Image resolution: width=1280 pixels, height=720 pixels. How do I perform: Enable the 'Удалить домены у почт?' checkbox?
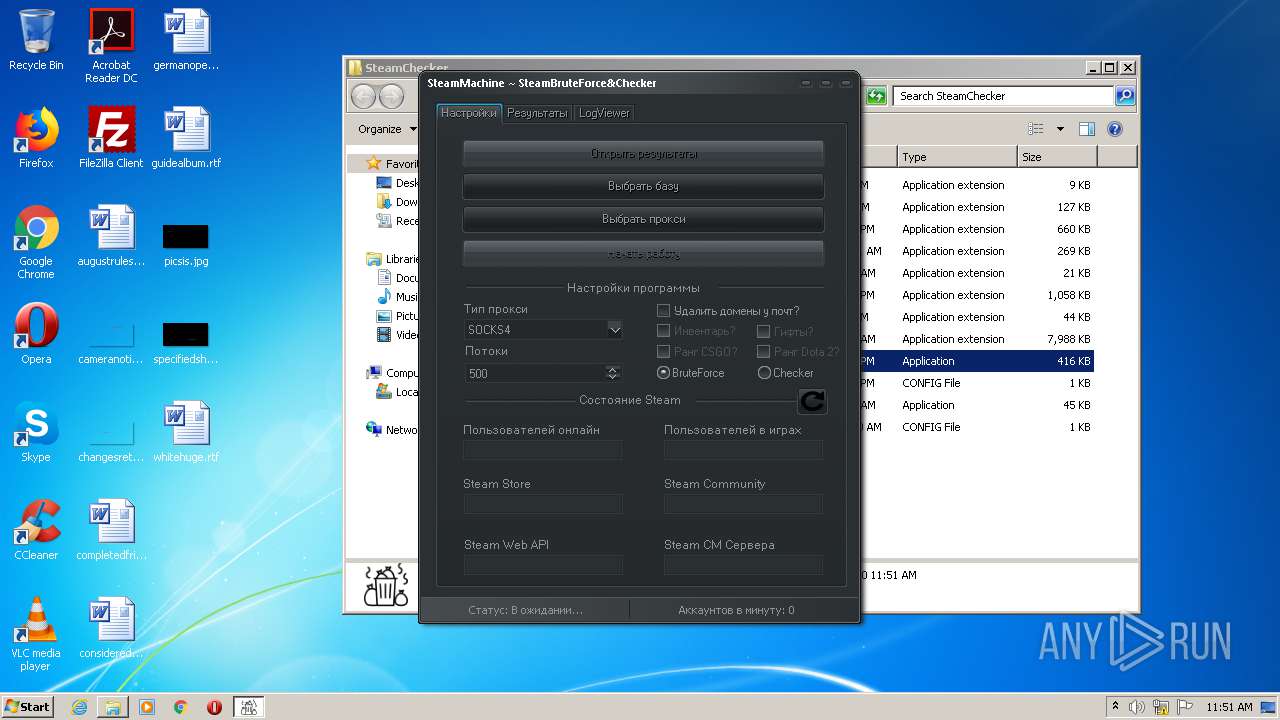coord(663,311)
